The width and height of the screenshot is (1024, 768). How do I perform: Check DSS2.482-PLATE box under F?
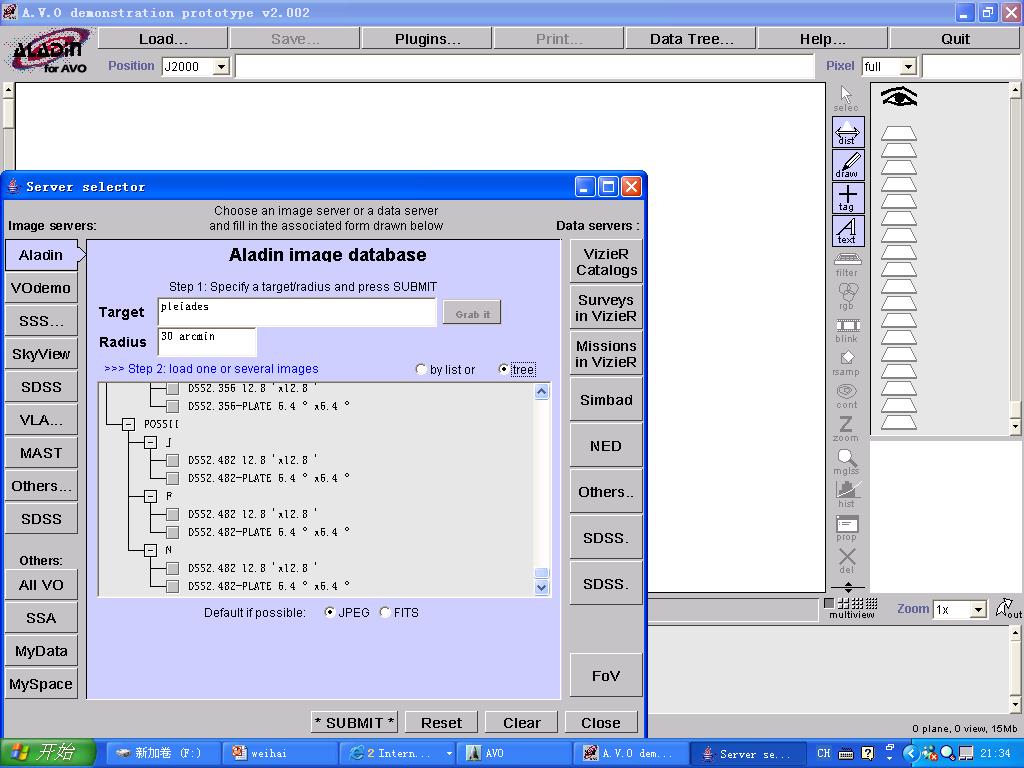172,532
